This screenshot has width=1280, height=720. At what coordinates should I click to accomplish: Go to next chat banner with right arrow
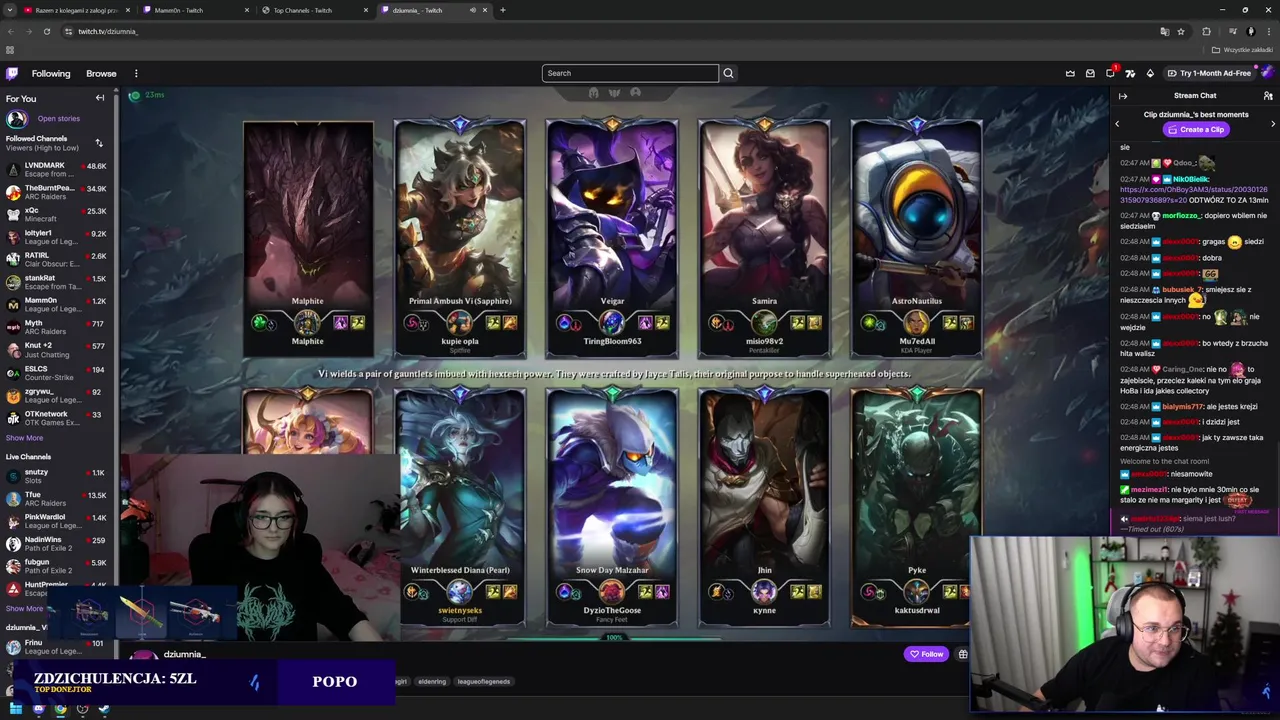click(x=1273, y=123)
